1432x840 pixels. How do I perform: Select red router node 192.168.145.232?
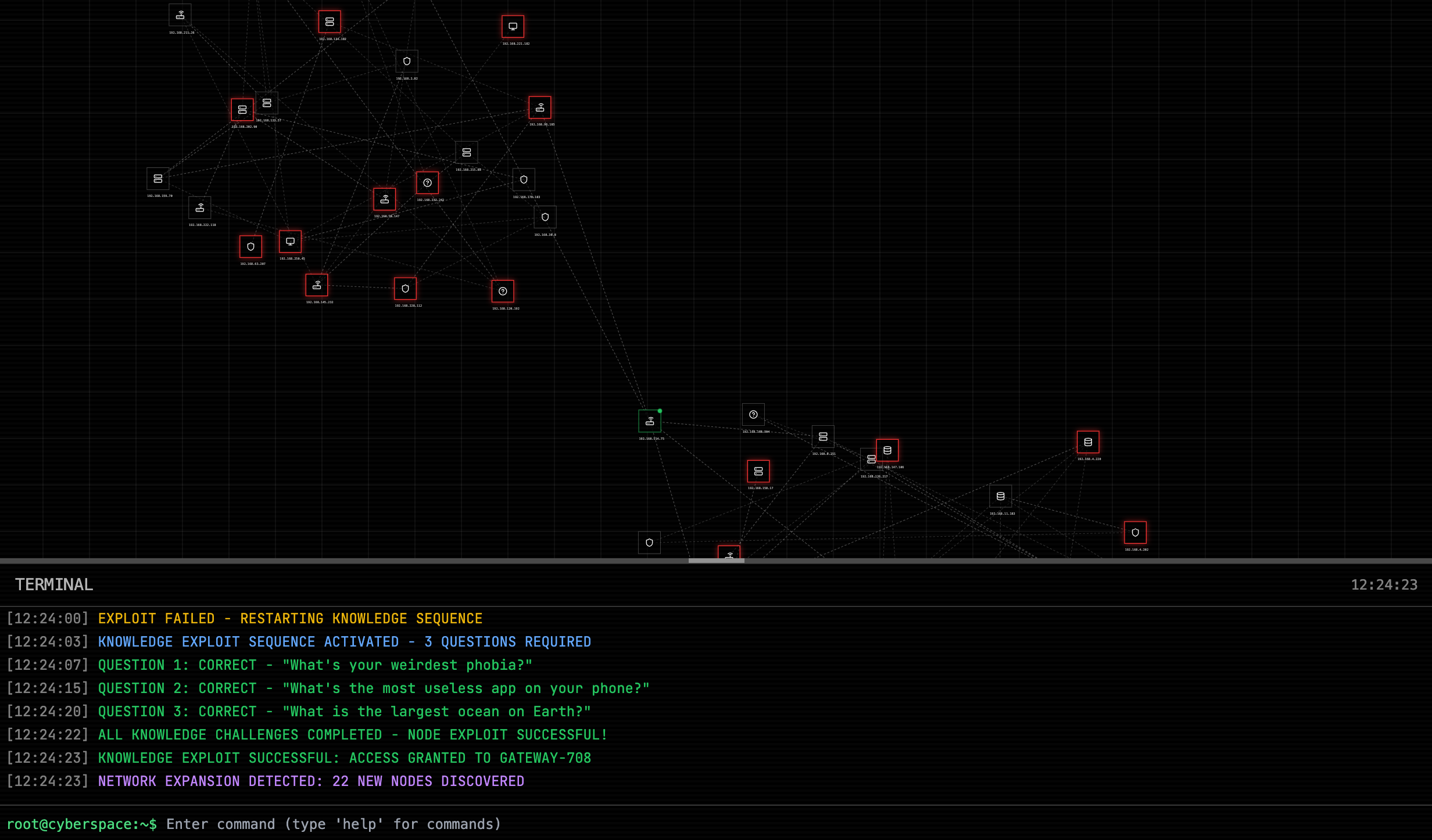317,285
